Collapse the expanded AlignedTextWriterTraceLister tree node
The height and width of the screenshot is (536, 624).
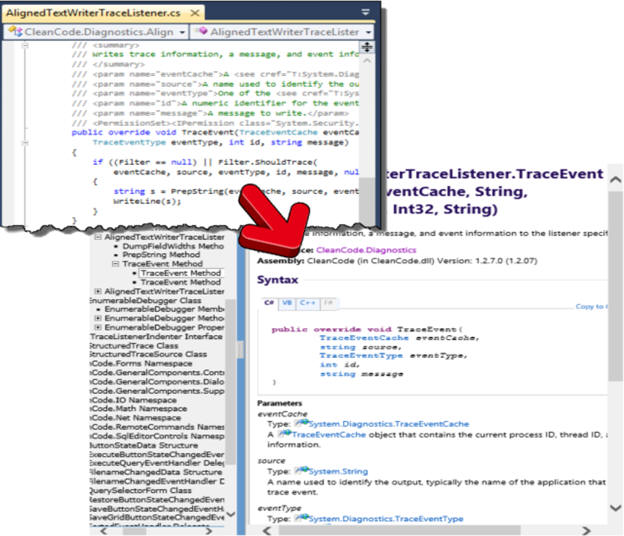(x=98, y=237)
